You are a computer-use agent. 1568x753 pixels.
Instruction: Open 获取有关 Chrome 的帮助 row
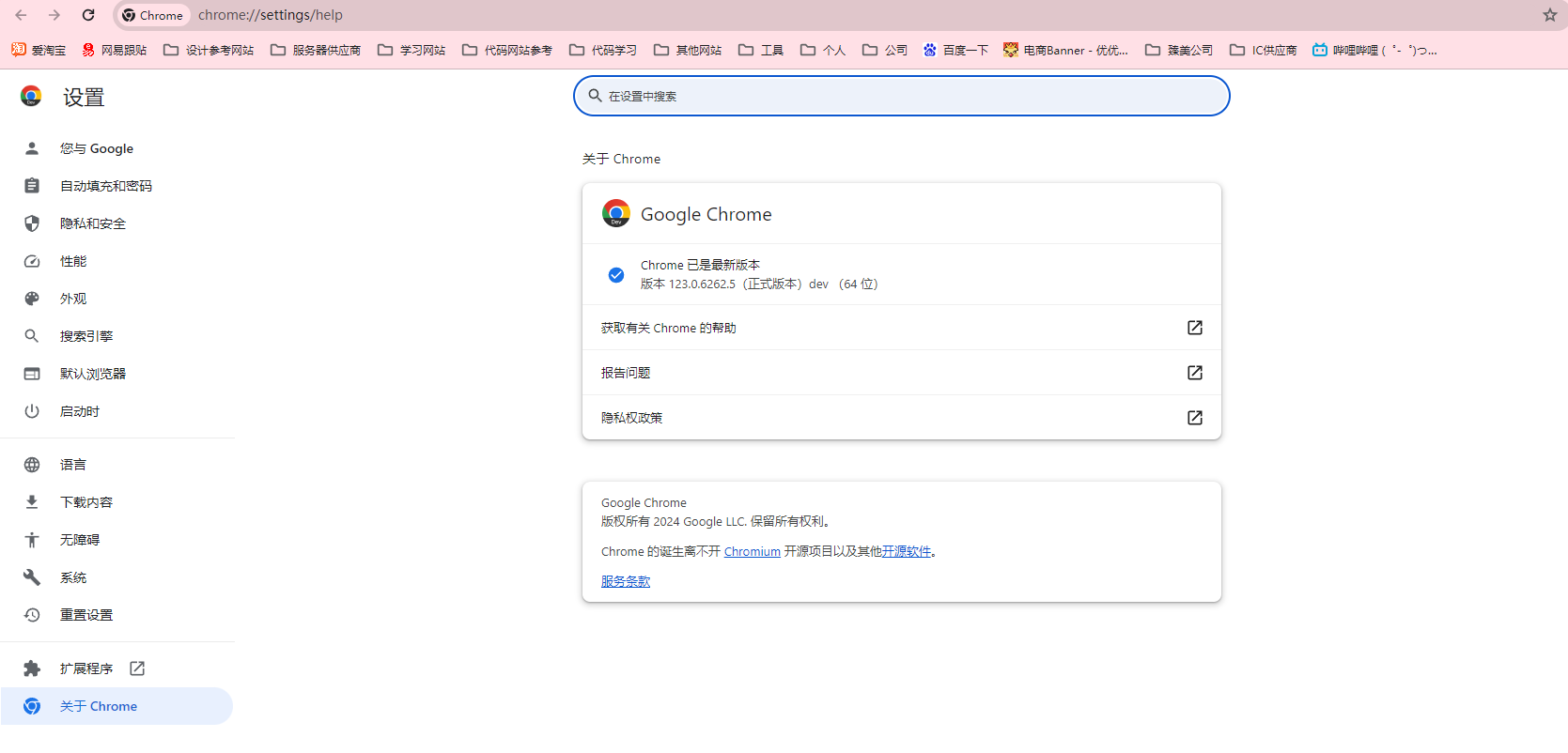[x=902, y=328]
